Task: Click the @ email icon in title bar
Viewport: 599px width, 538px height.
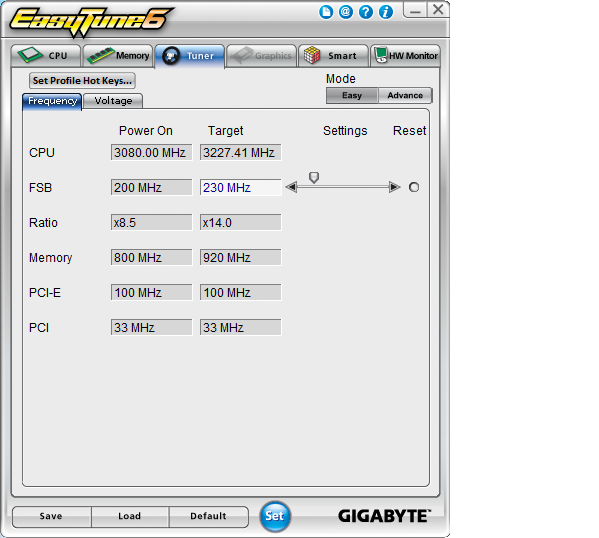Action: point(346,12)
